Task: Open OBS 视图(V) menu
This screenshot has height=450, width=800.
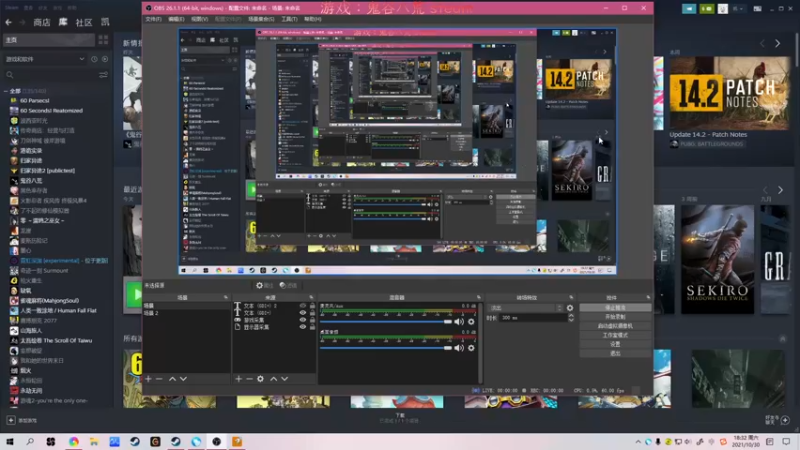Action: [x=199, y=19]
